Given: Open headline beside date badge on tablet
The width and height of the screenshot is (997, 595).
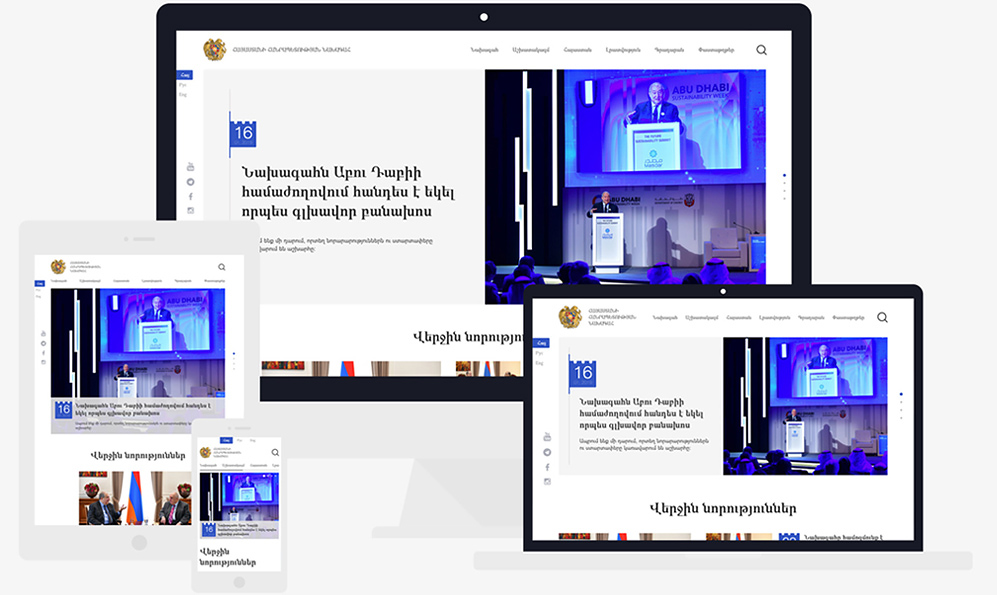Looking at the screenshot, I should point(143,409).
